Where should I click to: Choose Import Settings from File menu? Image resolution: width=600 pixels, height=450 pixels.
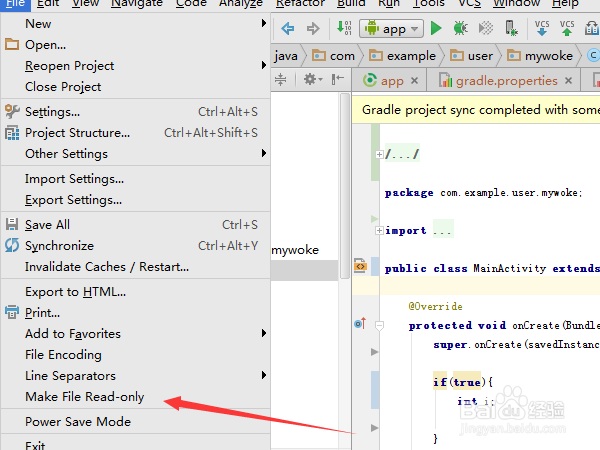click(x=135, y=179)
